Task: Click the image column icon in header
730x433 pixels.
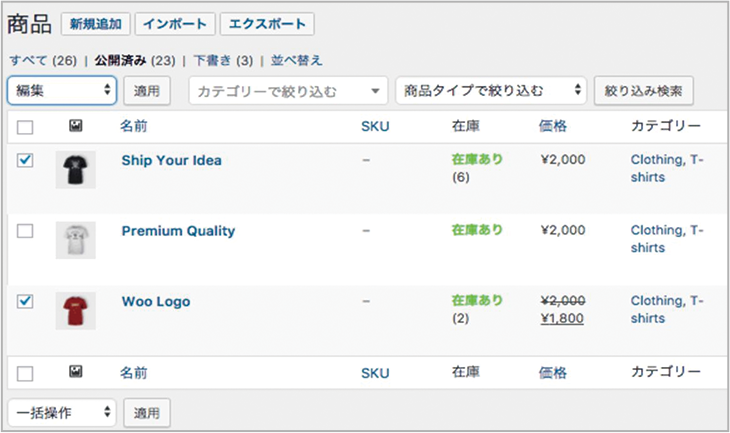Action: click(x=75, y=126)
